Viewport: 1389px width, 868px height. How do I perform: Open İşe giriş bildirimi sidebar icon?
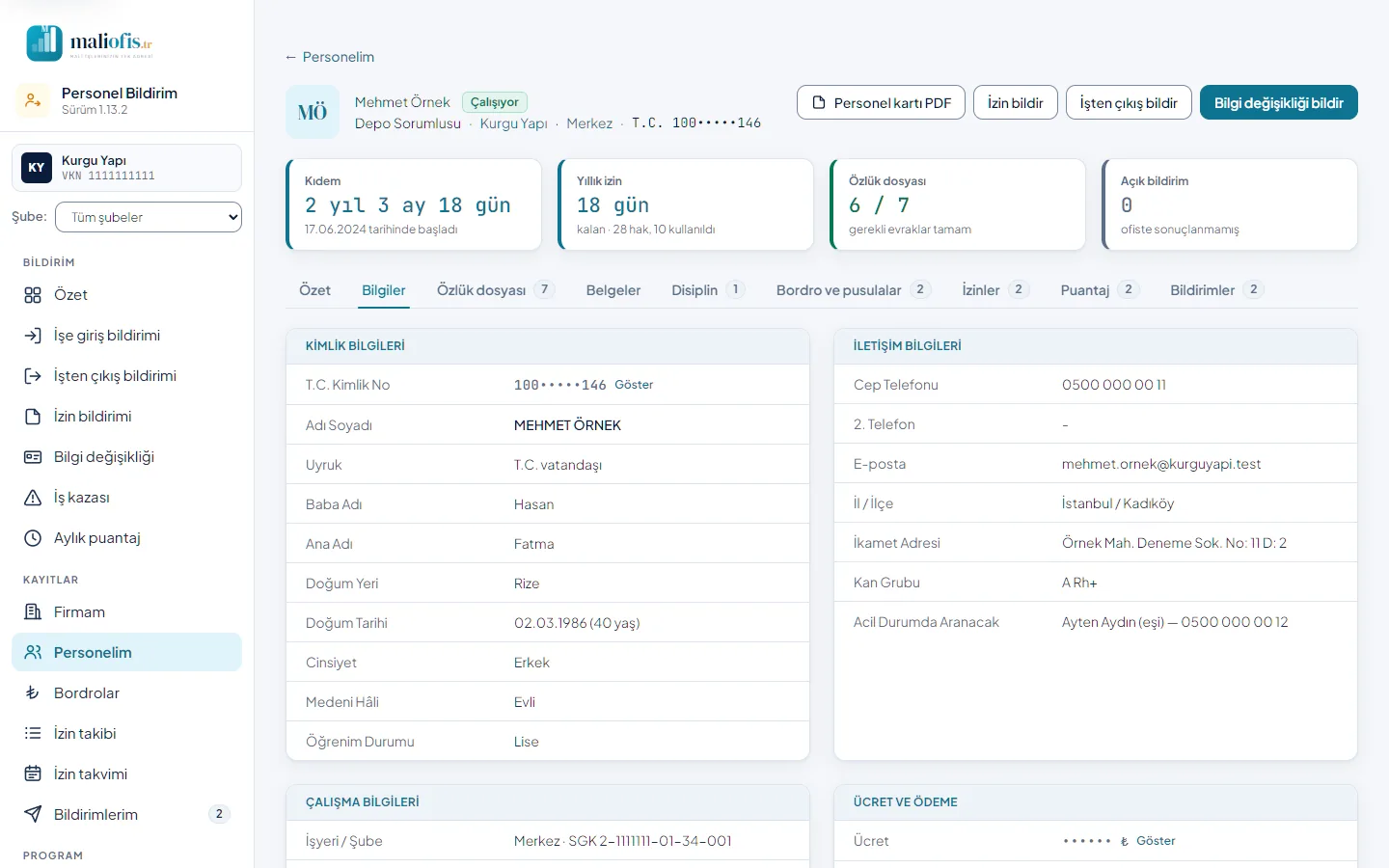click(33, 336)
